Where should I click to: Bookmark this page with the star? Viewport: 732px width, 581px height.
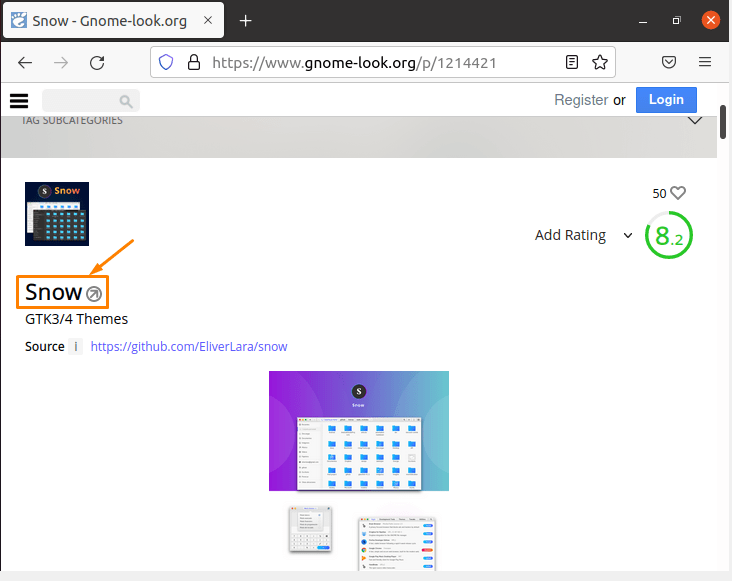(x=600, y=62)
